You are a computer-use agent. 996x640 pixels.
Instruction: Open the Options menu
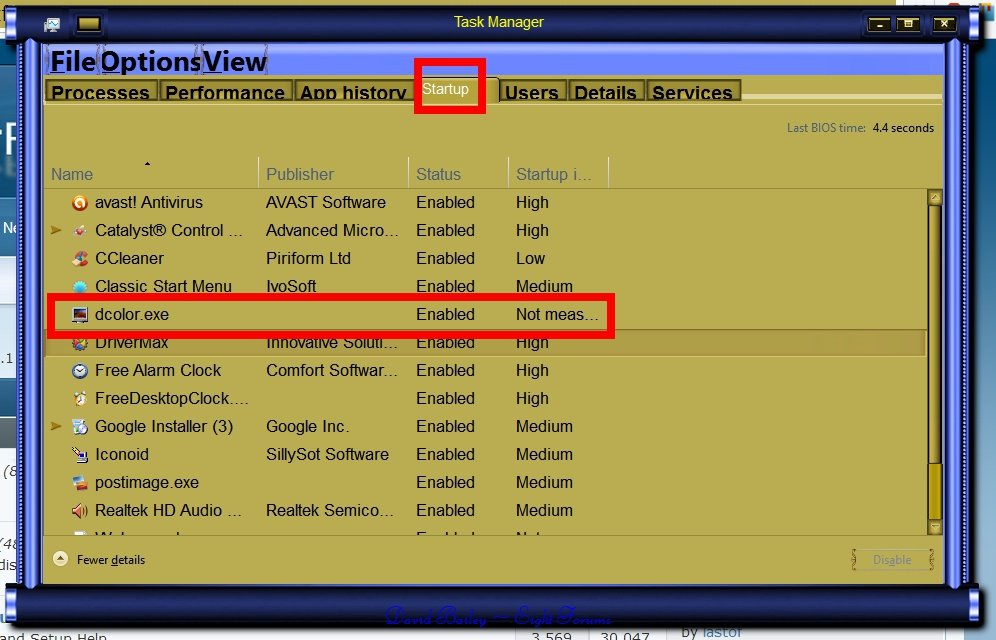click(151, 62)
